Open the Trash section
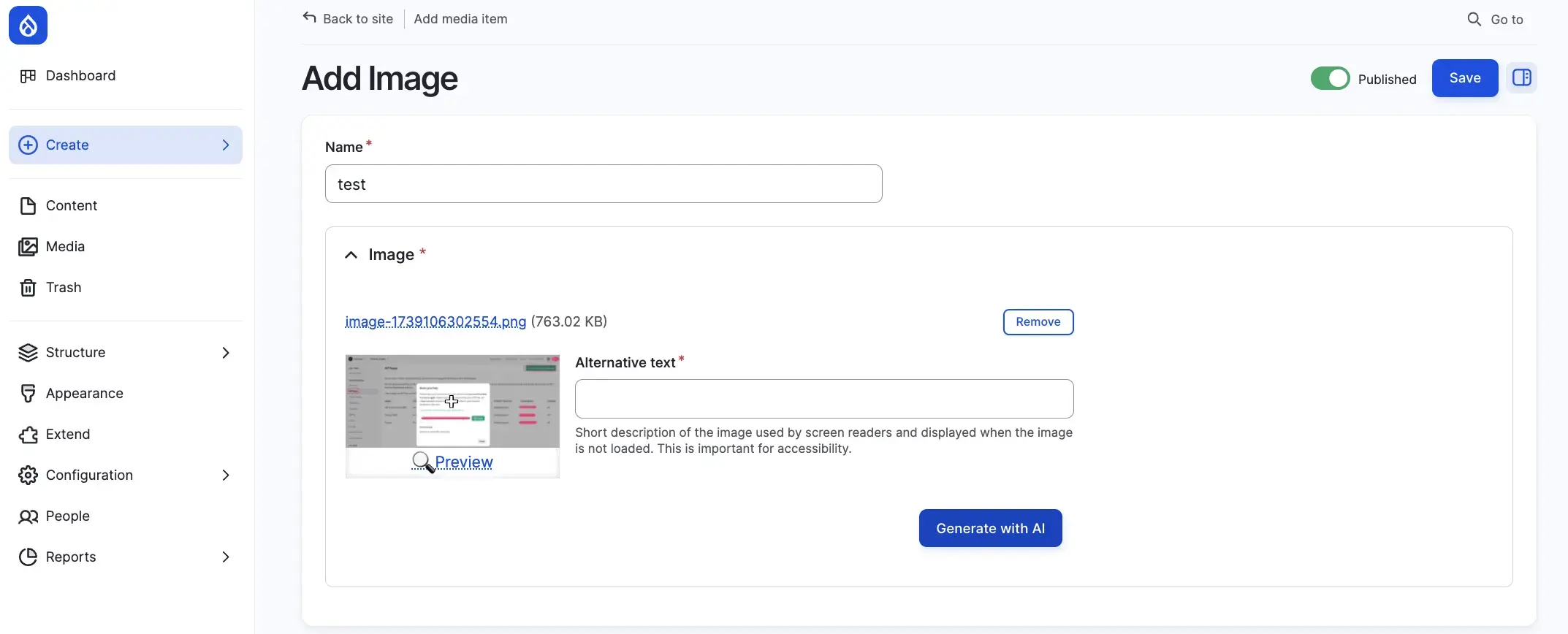Viewport: 1568px width, 634px height. [x=63, y=288]
